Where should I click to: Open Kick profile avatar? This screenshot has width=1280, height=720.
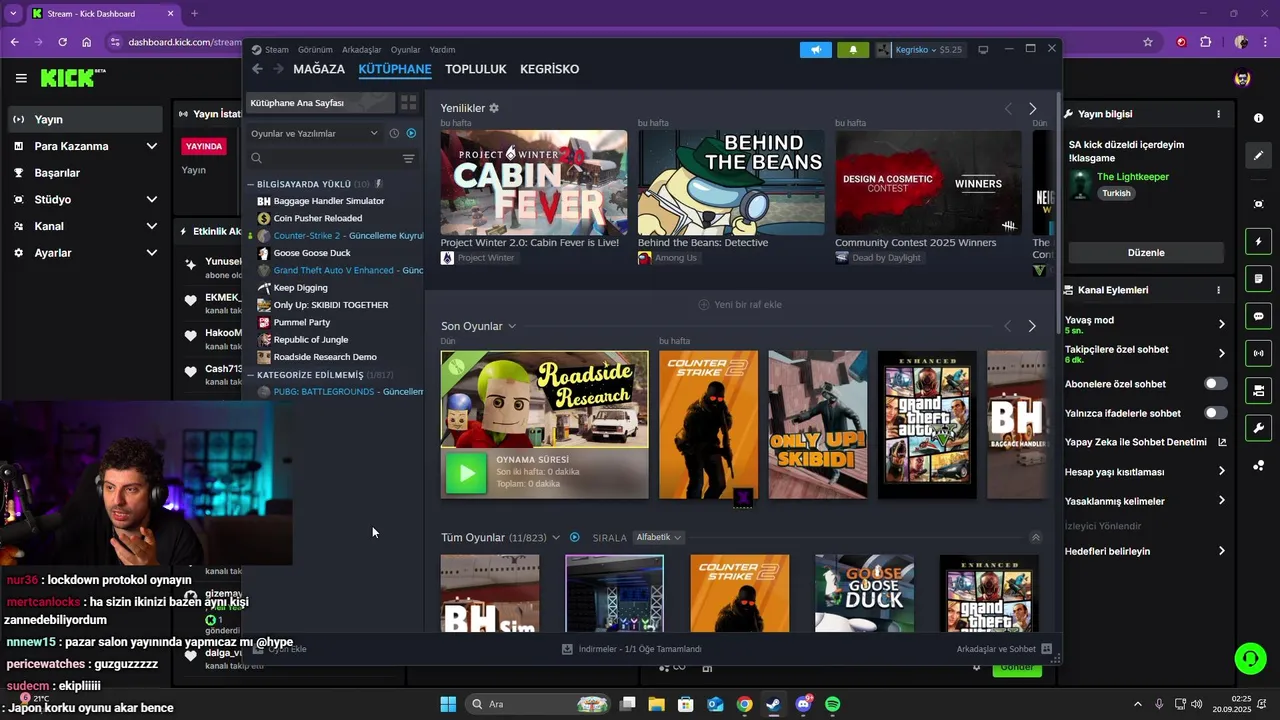(x=1242, y=78)
